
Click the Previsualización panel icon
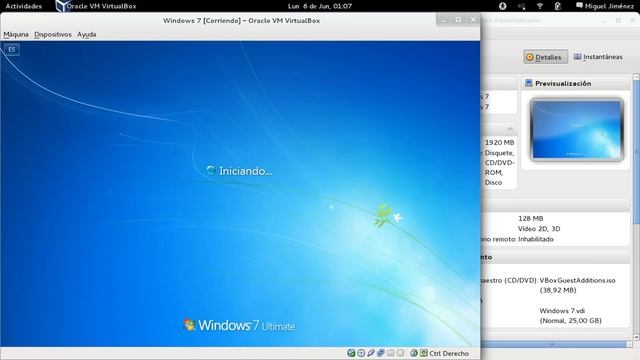pos(528,83)
